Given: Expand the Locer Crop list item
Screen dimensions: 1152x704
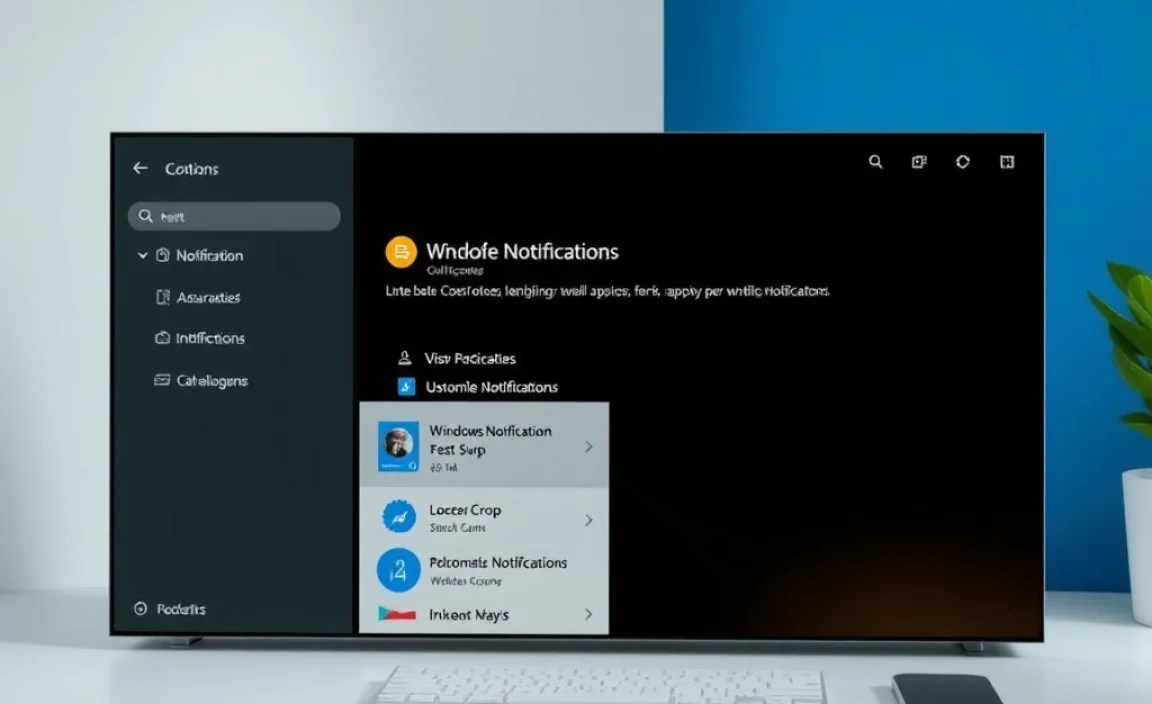Looking at the screenshot, I should (589, 519).
